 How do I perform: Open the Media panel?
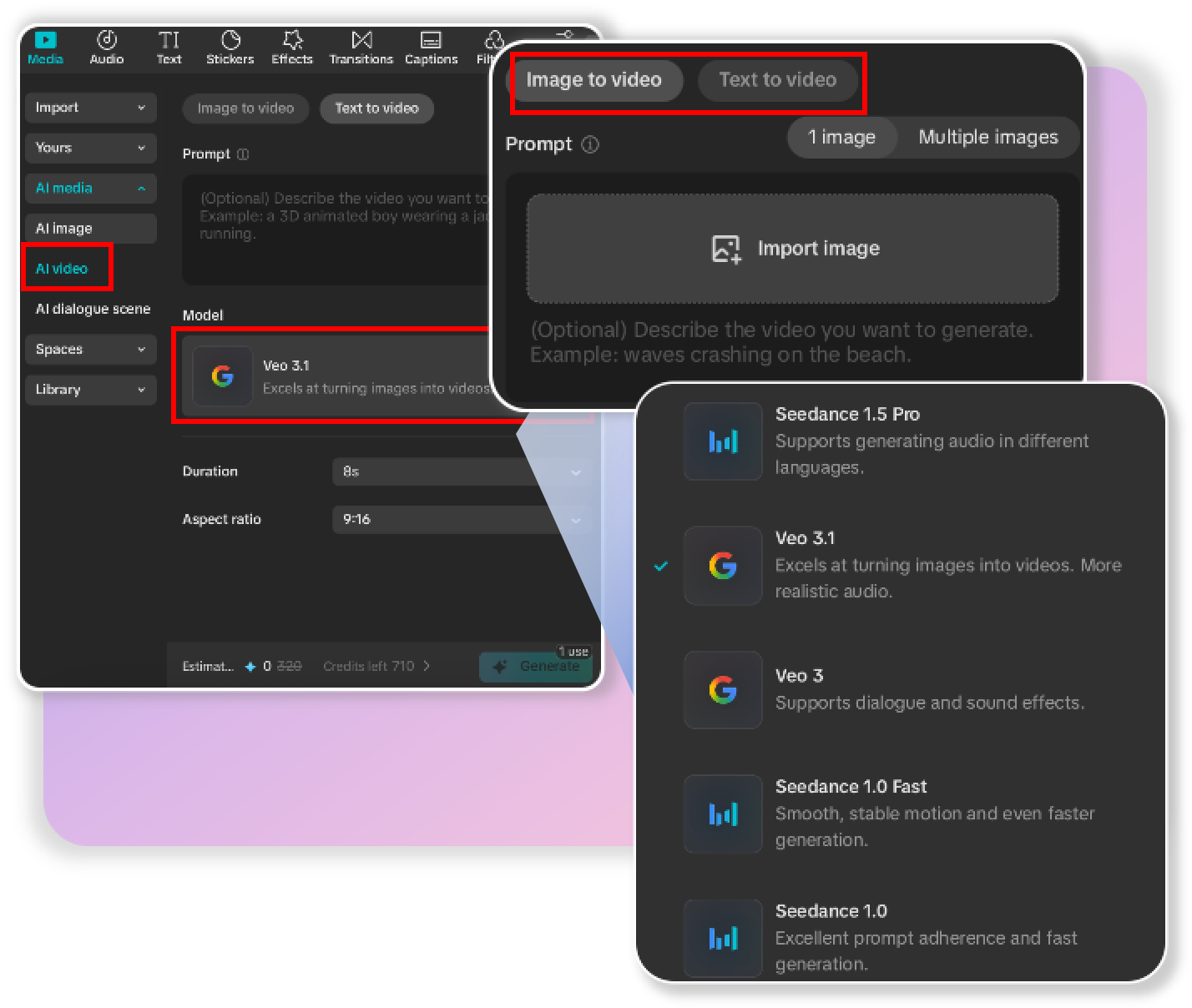tap(45, 46)
